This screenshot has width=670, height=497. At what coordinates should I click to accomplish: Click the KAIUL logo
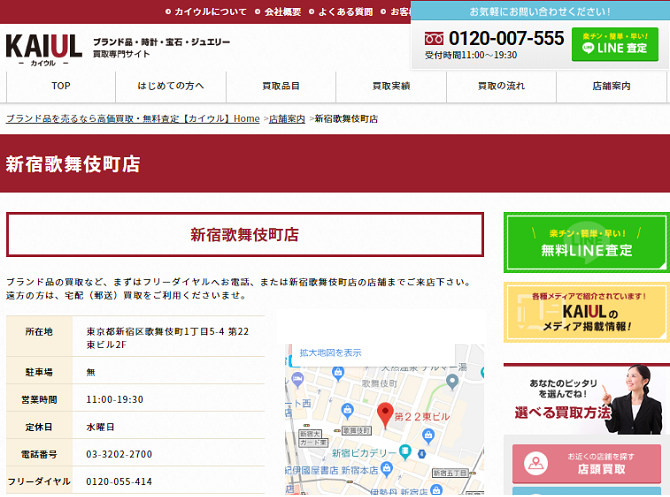(44, 50)
